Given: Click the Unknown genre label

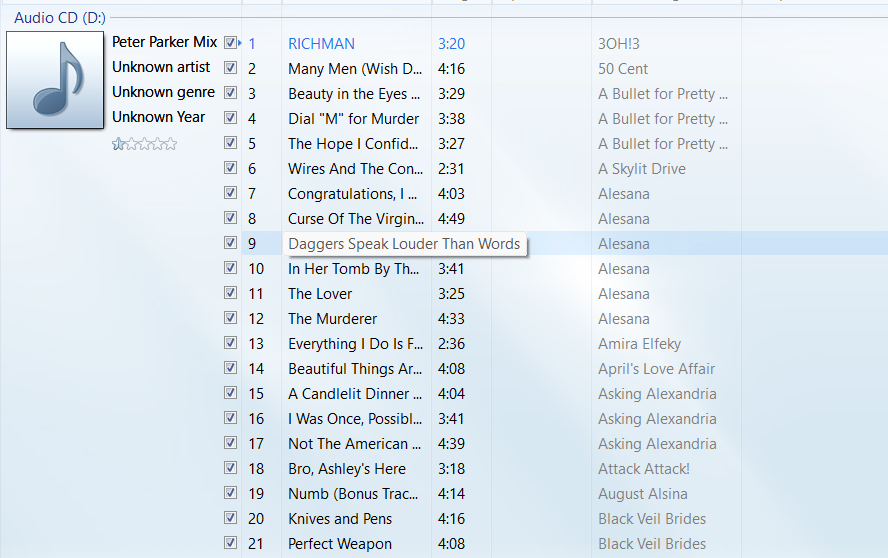Looking at the screenshot, I should coord(163,92).
